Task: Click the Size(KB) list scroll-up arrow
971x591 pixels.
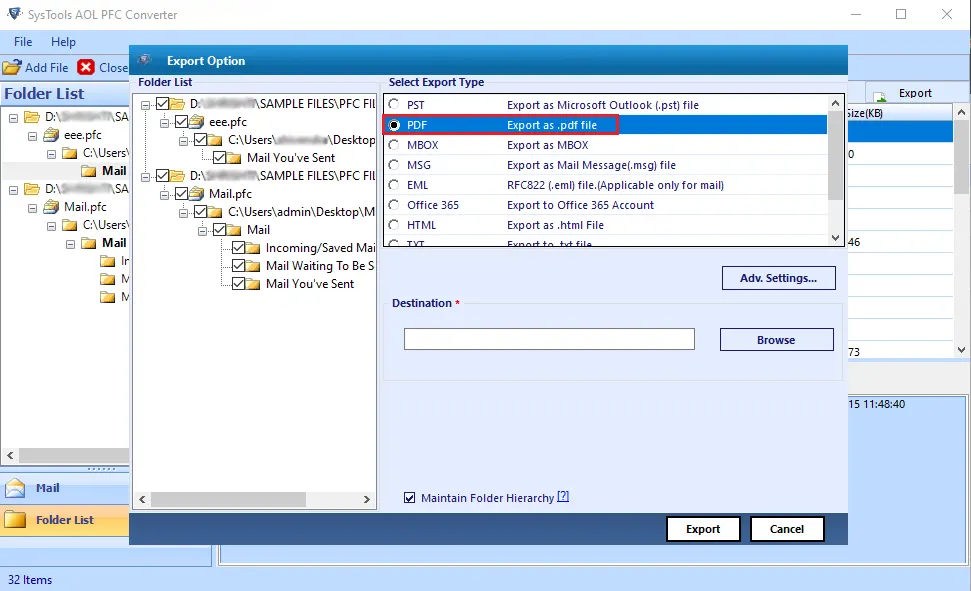Action: pyautogui.click(x=961, y=112)
